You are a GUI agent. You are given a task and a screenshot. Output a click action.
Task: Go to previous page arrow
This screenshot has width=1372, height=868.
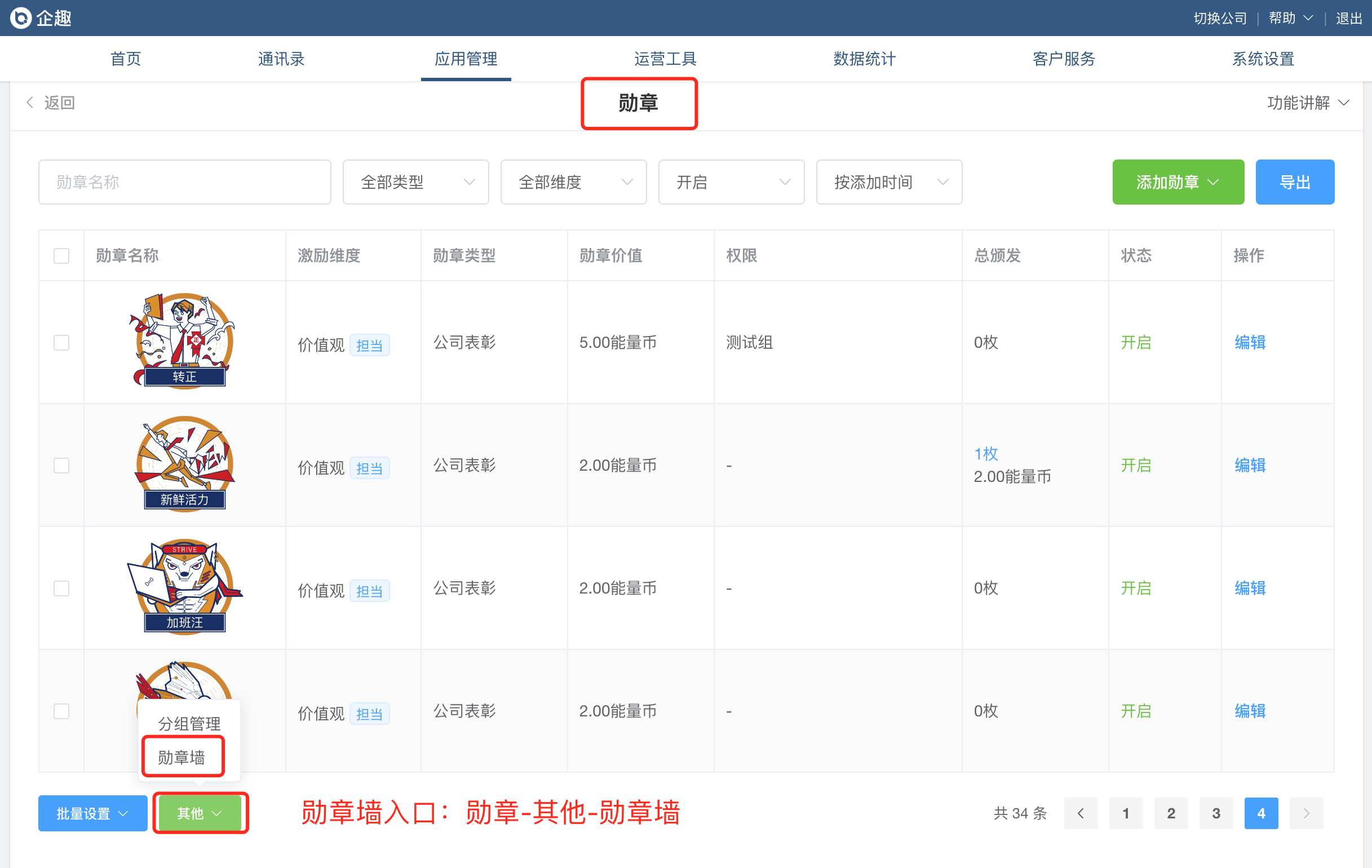click(x=1080, y=813)
